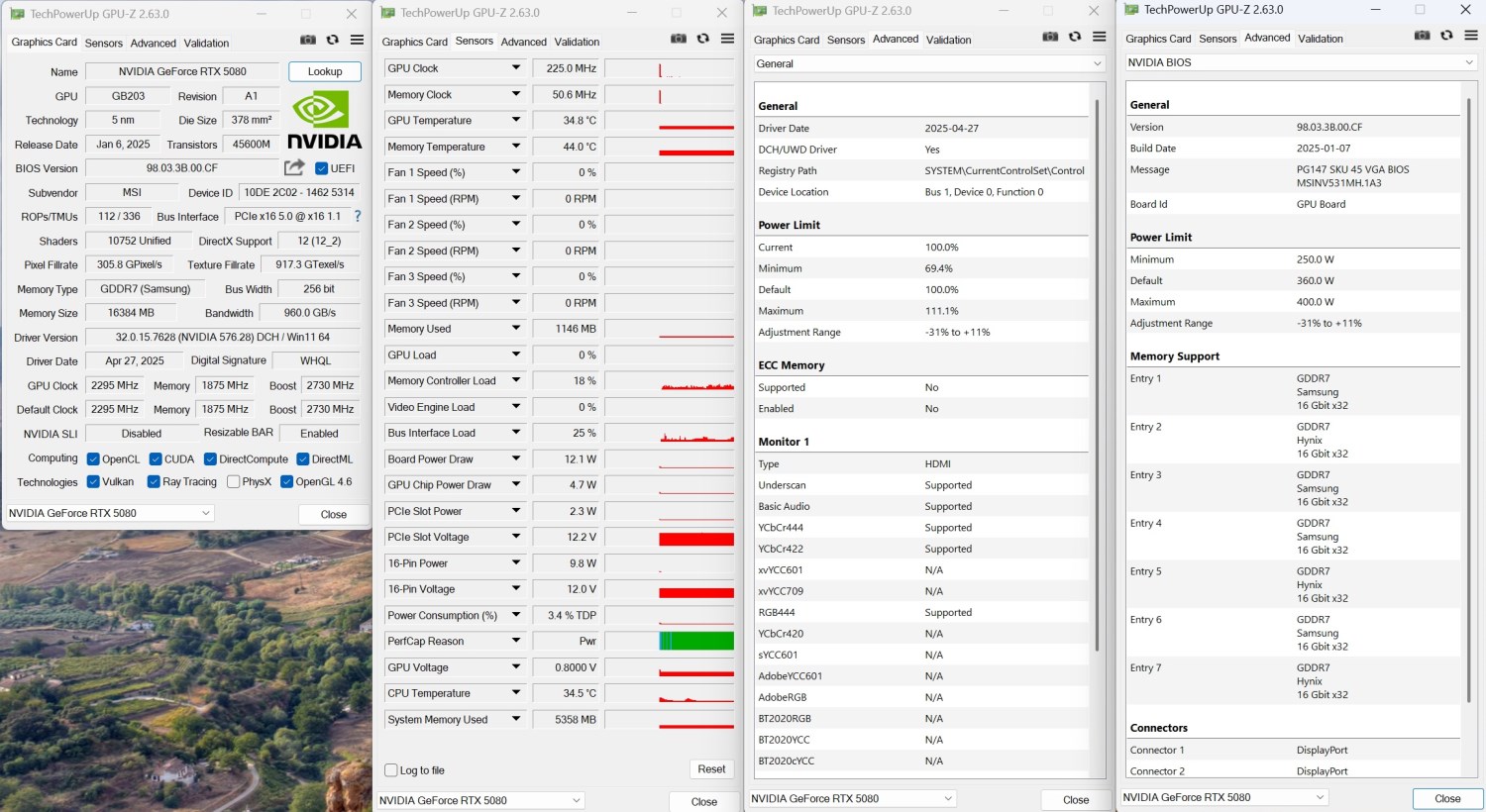1486x812 pixels.
Task: Click the Lookup button
Action: coord(325,71)
